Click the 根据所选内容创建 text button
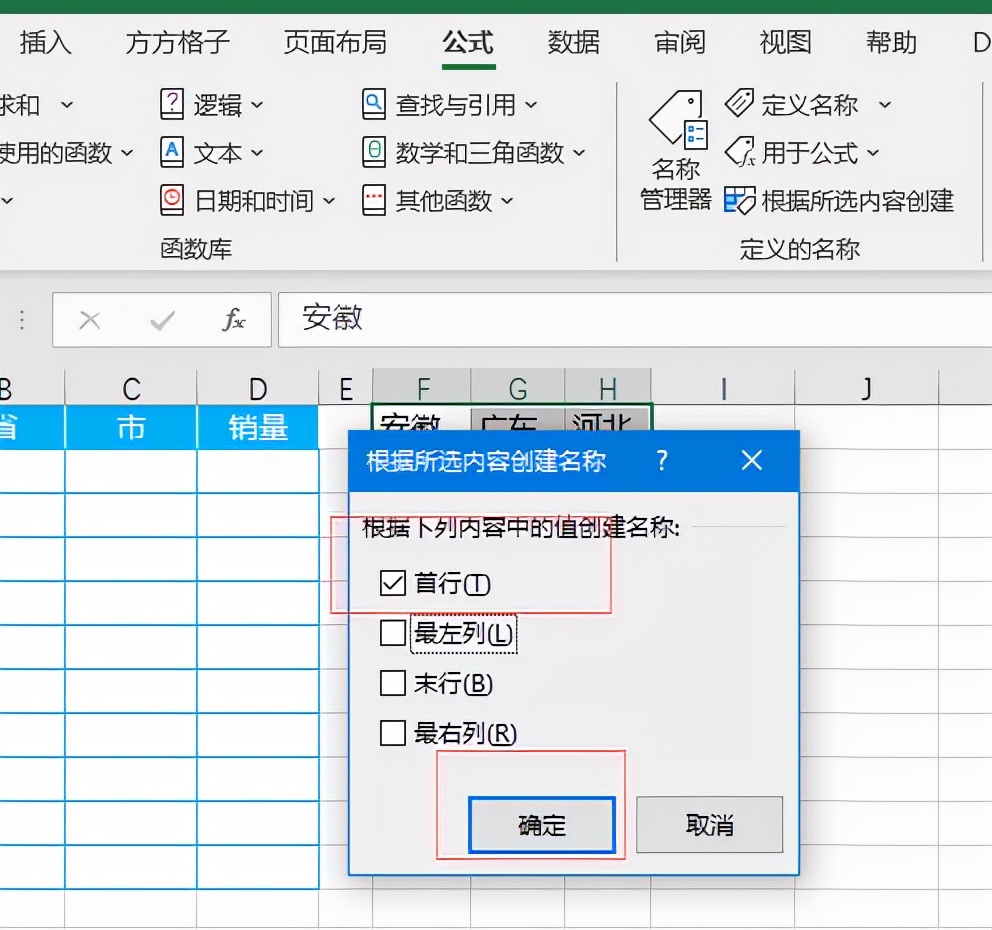This screenshot has width=992, height=930. [857, 201]
